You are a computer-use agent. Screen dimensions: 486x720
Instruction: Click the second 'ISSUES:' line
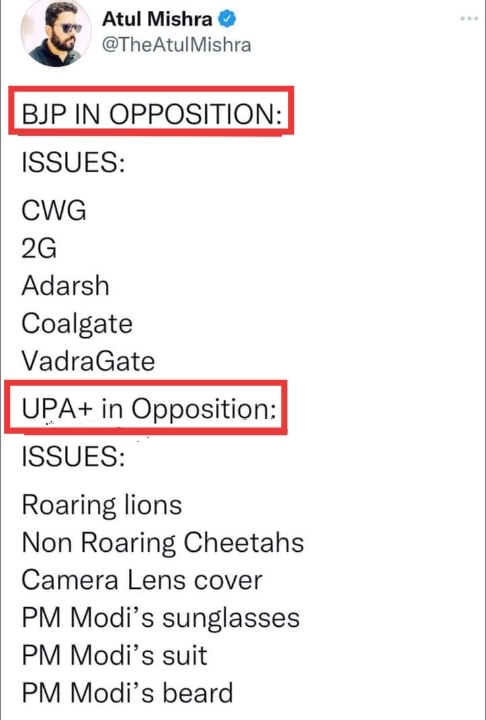[x=73, y=456]
